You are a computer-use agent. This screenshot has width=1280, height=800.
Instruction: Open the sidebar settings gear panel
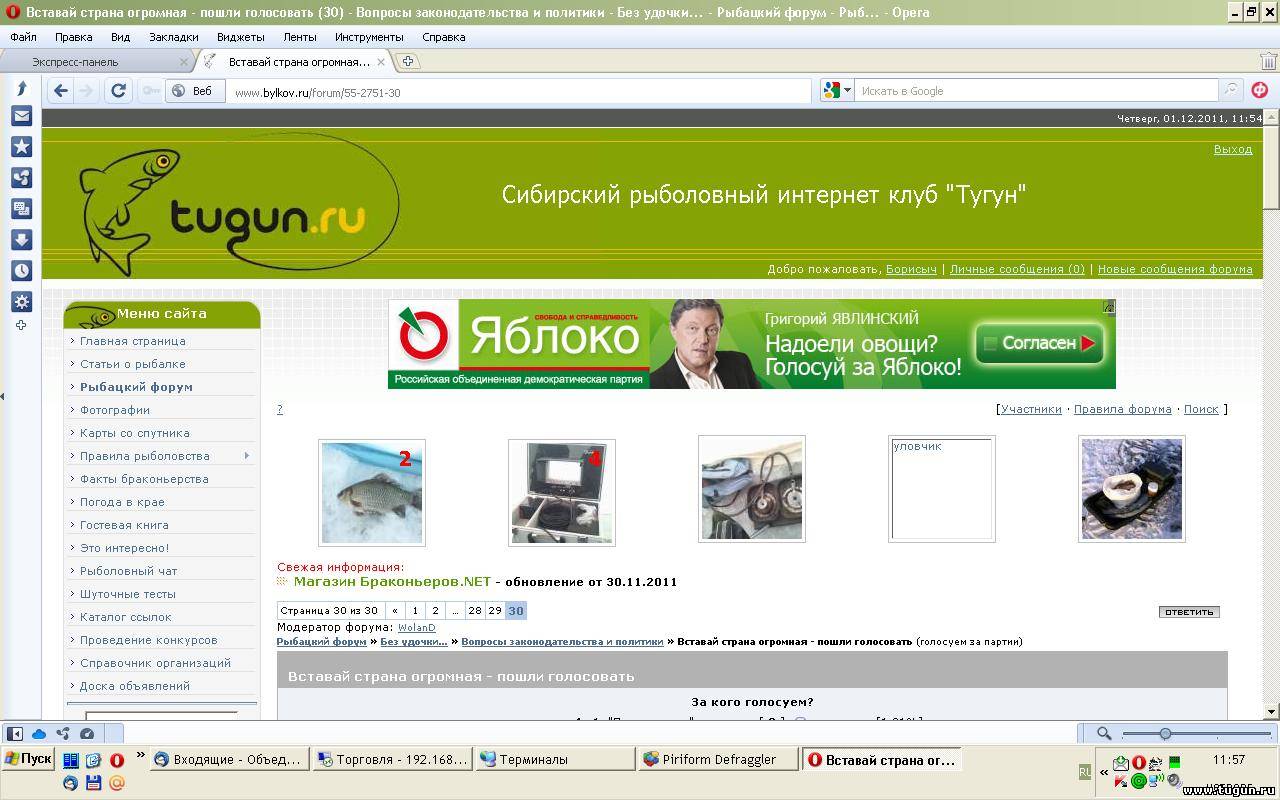click(x=21, y=302)
